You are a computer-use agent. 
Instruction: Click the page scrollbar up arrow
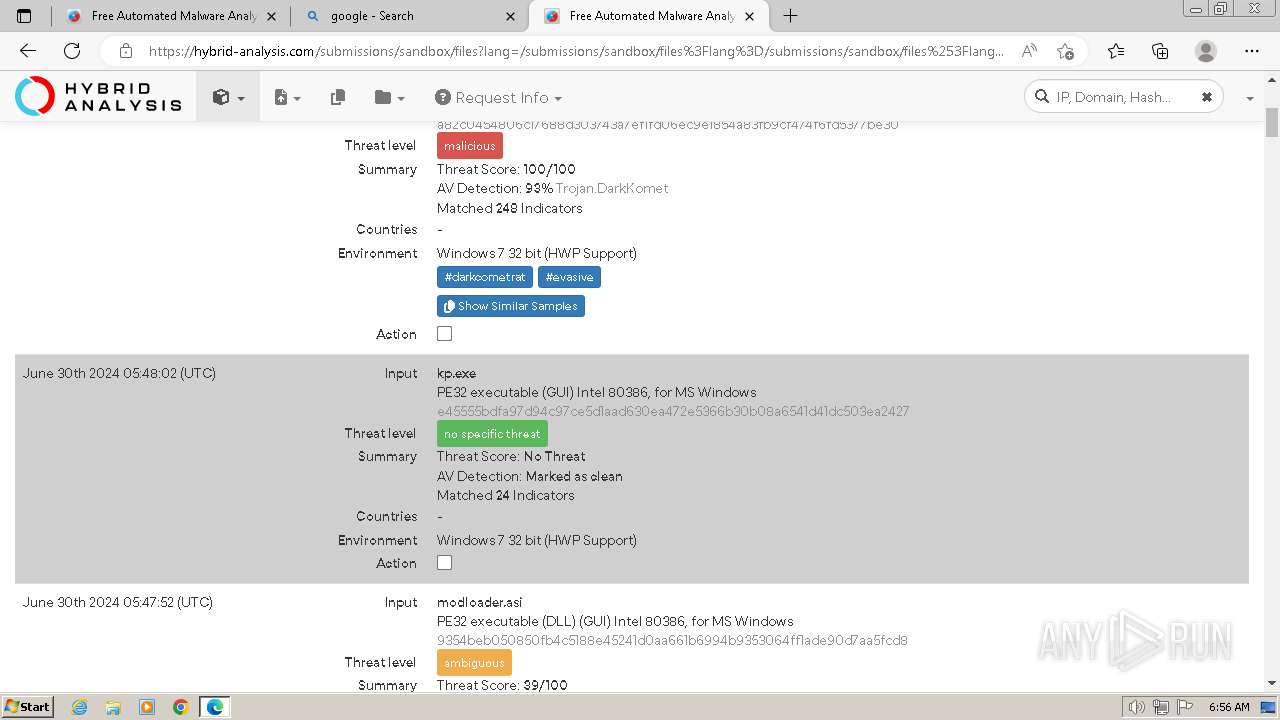coord(1272,81)
